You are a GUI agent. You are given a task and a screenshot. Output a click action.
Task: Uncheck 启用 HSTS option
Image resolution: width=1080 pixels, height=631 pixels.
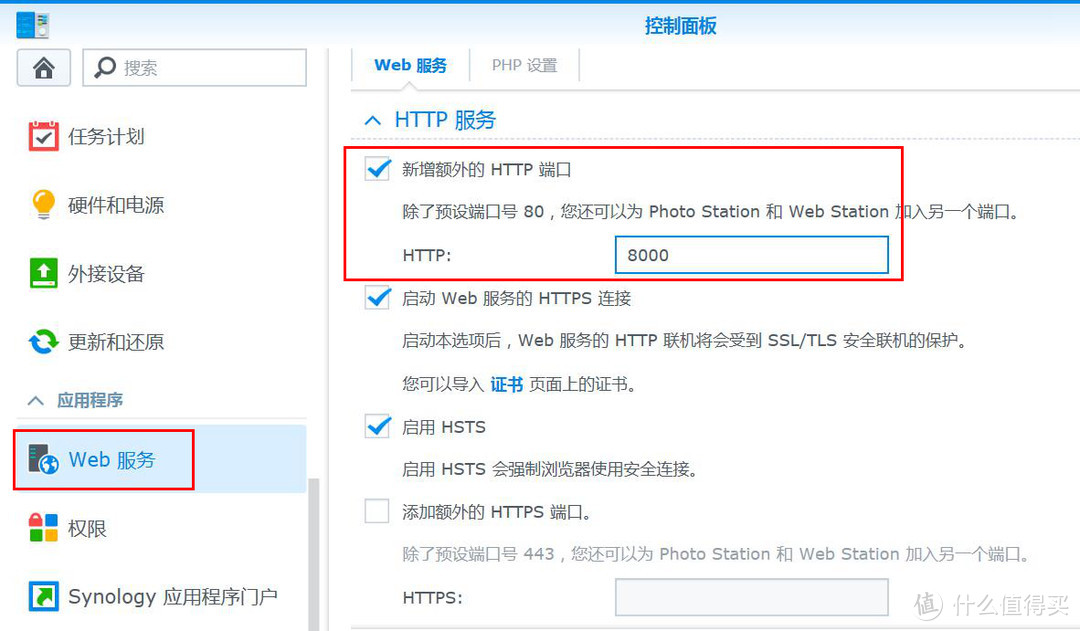pyautogui.click(x=377, y=426)
